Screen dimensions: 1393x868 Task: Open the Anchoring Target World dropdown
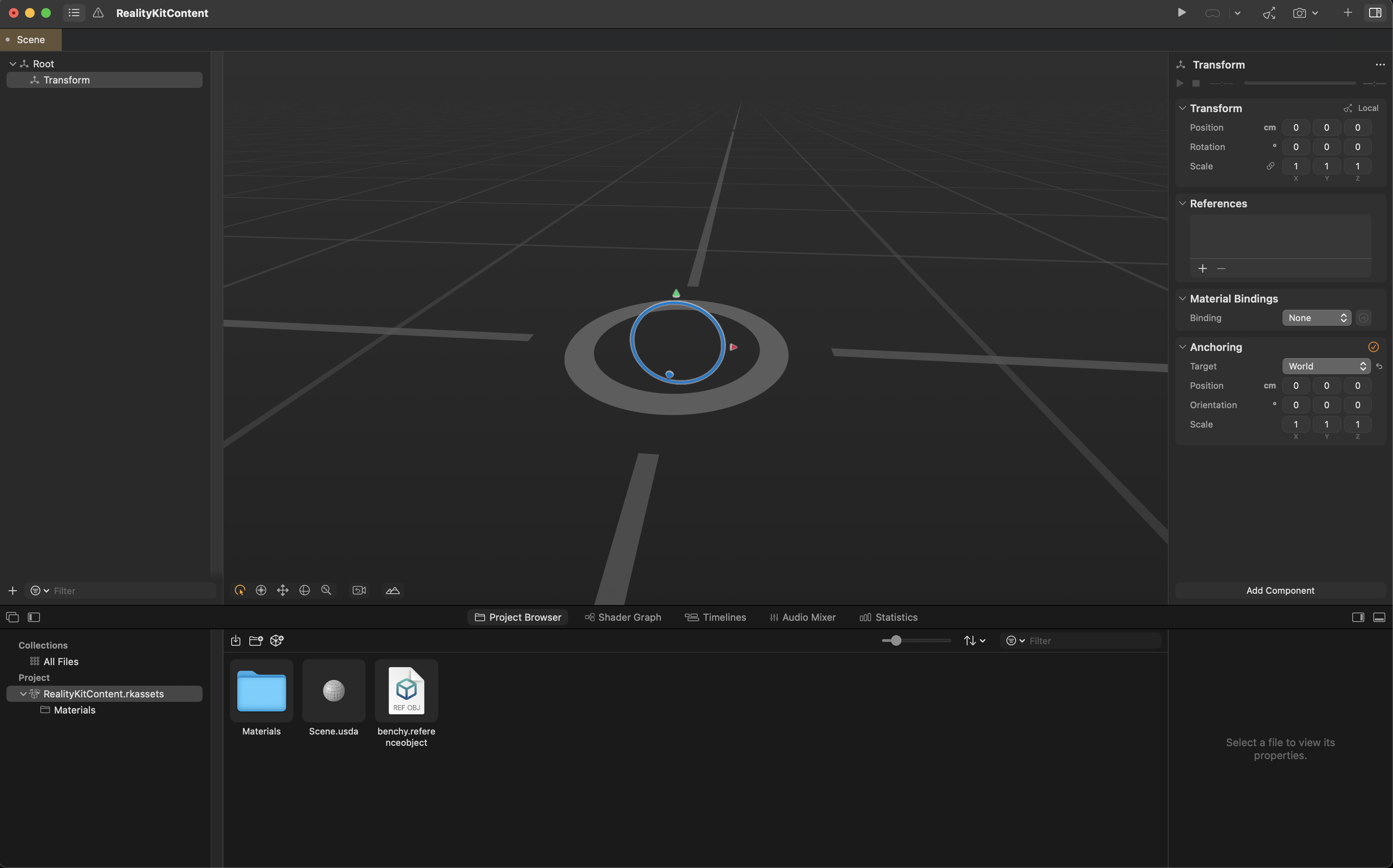tap(1326, 366)
